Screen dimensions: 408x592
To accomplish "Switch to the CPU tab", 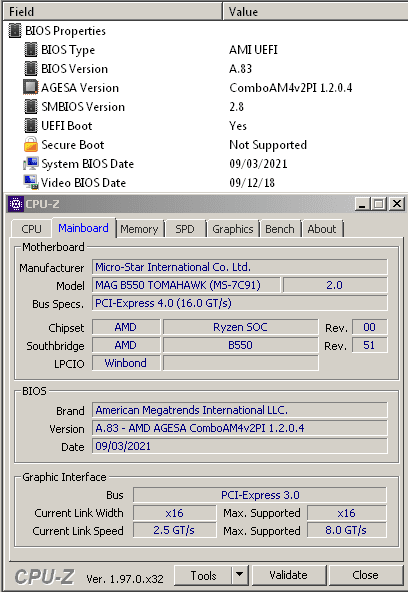I will pyautogui.click(x=31, y=229).
